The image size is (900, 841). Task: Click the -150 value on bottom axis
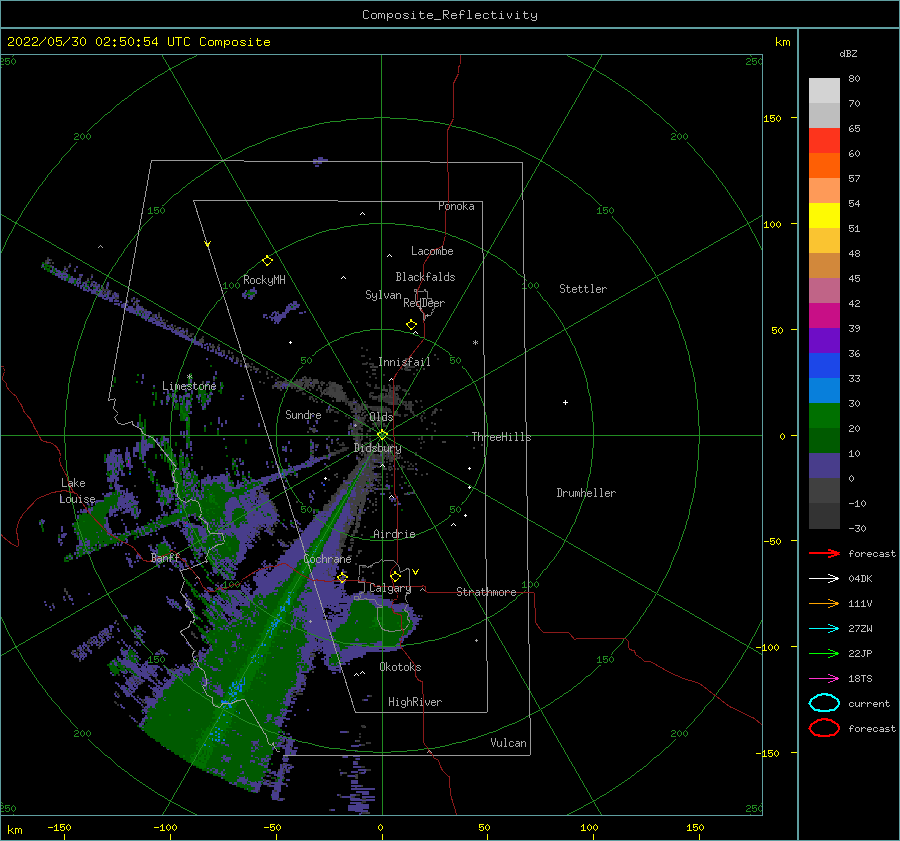click(59, 827)
